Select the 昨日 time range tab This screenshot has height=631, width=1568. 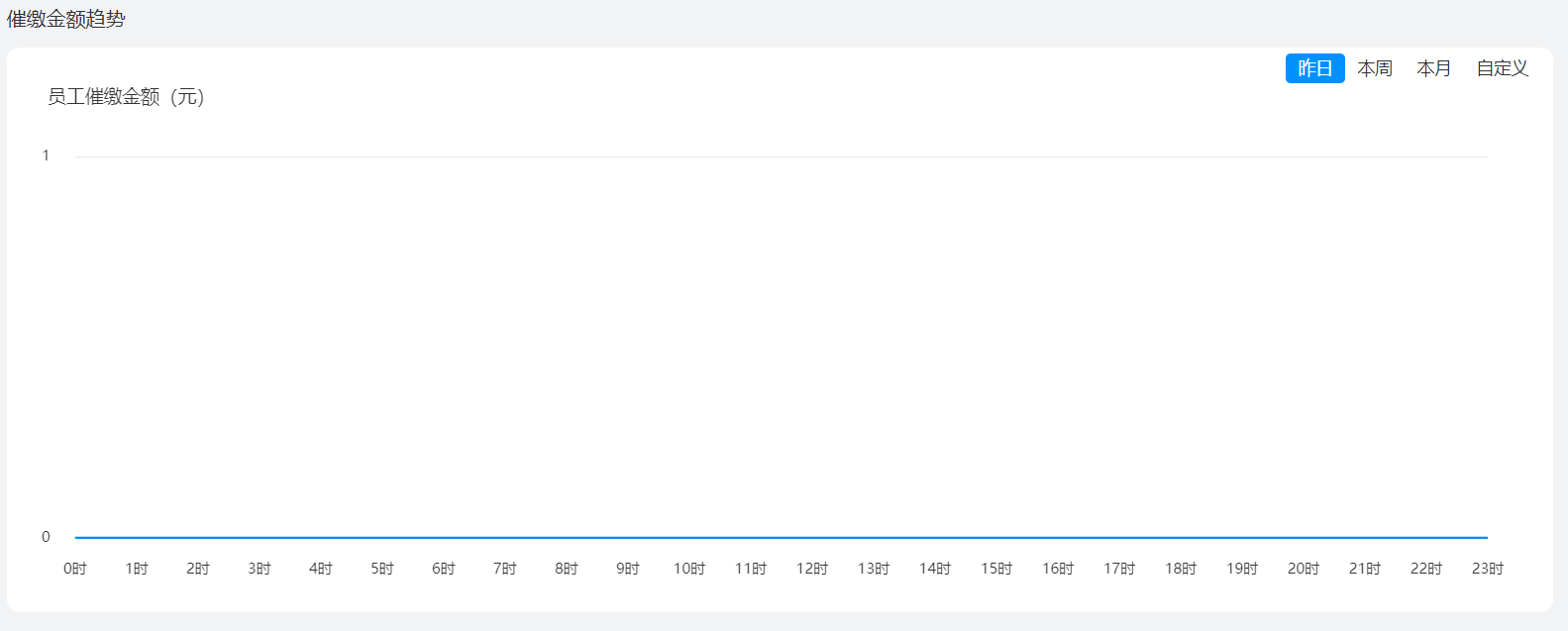pos(1314,68)
